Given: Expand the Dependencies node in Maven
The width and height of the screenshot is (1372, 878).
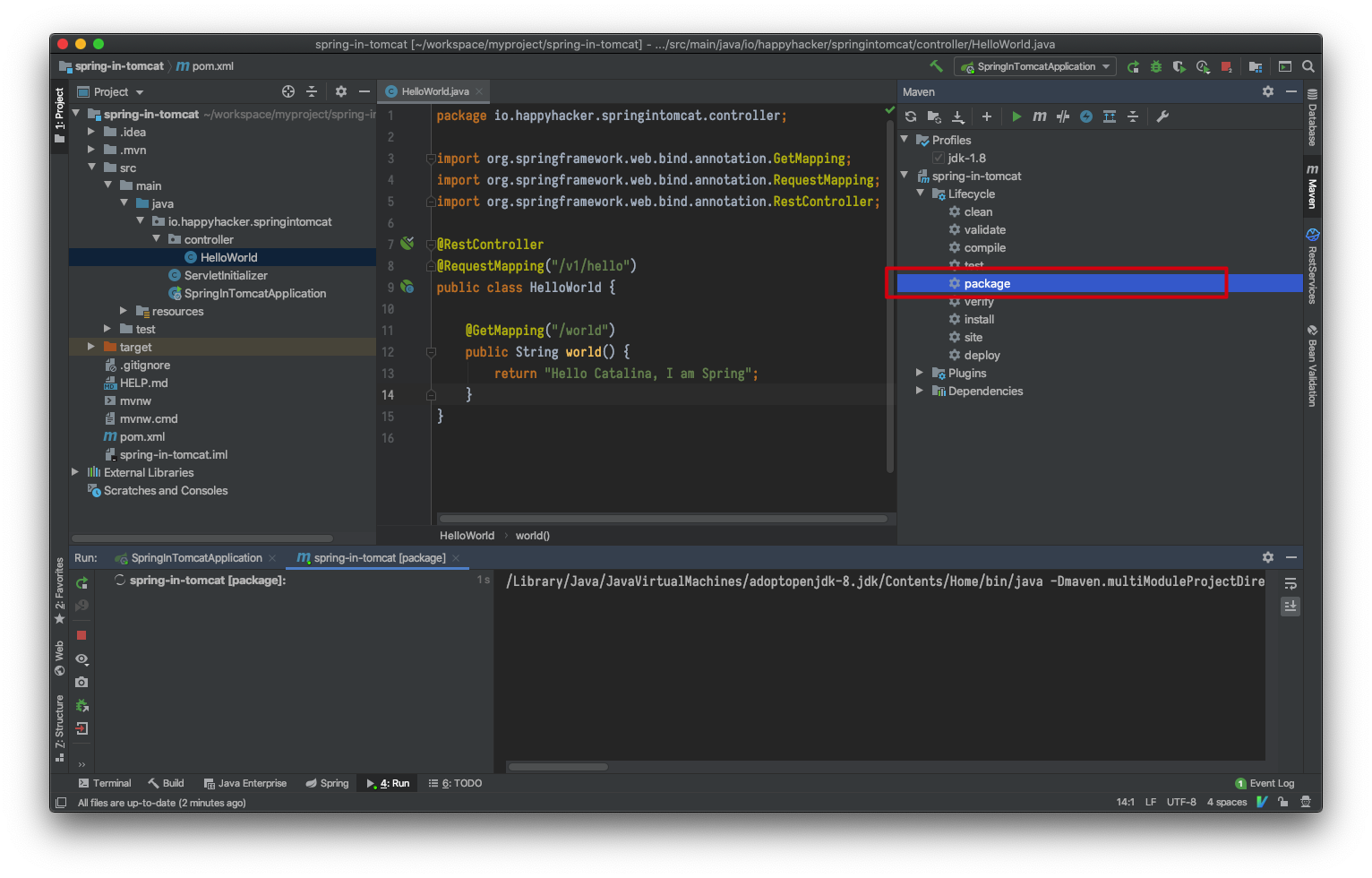Looking at the screenshot, I should (920, 391).
